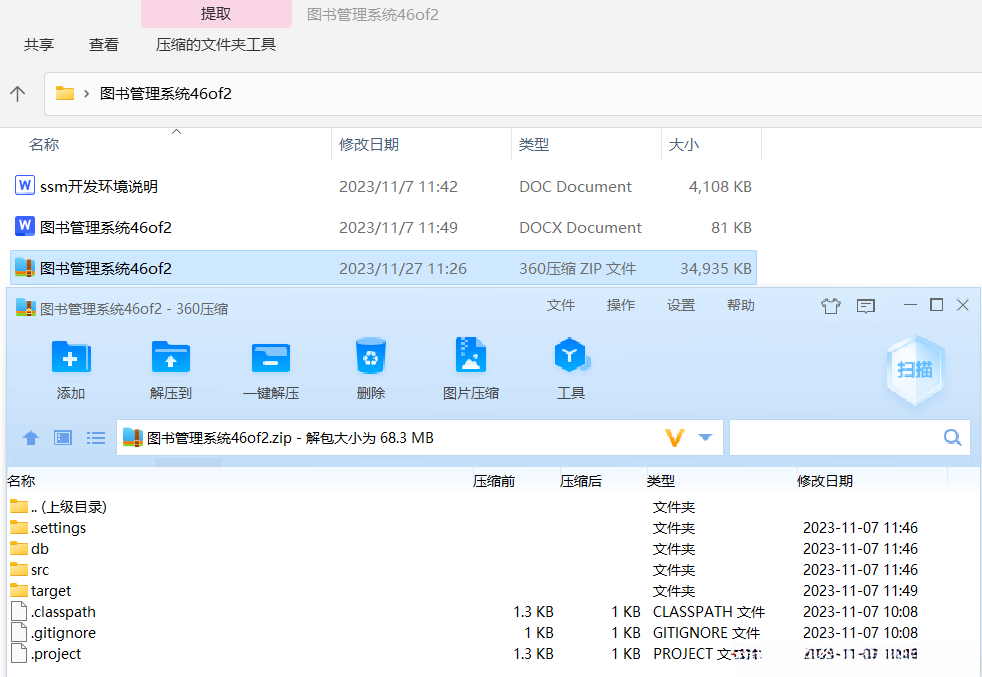Click the 删除 (Delete) trash icon
Viewport: 982px width, 677px height.
click(370, 356)
